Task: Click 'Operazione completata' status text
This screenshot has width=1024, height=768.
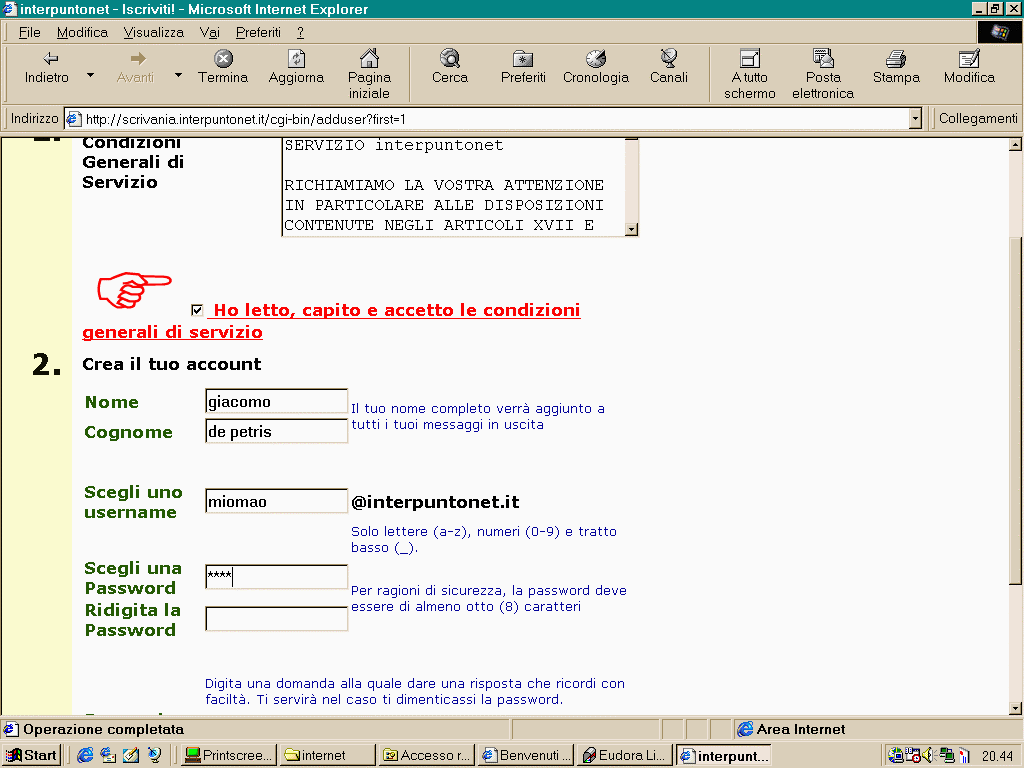Action: 103,729
